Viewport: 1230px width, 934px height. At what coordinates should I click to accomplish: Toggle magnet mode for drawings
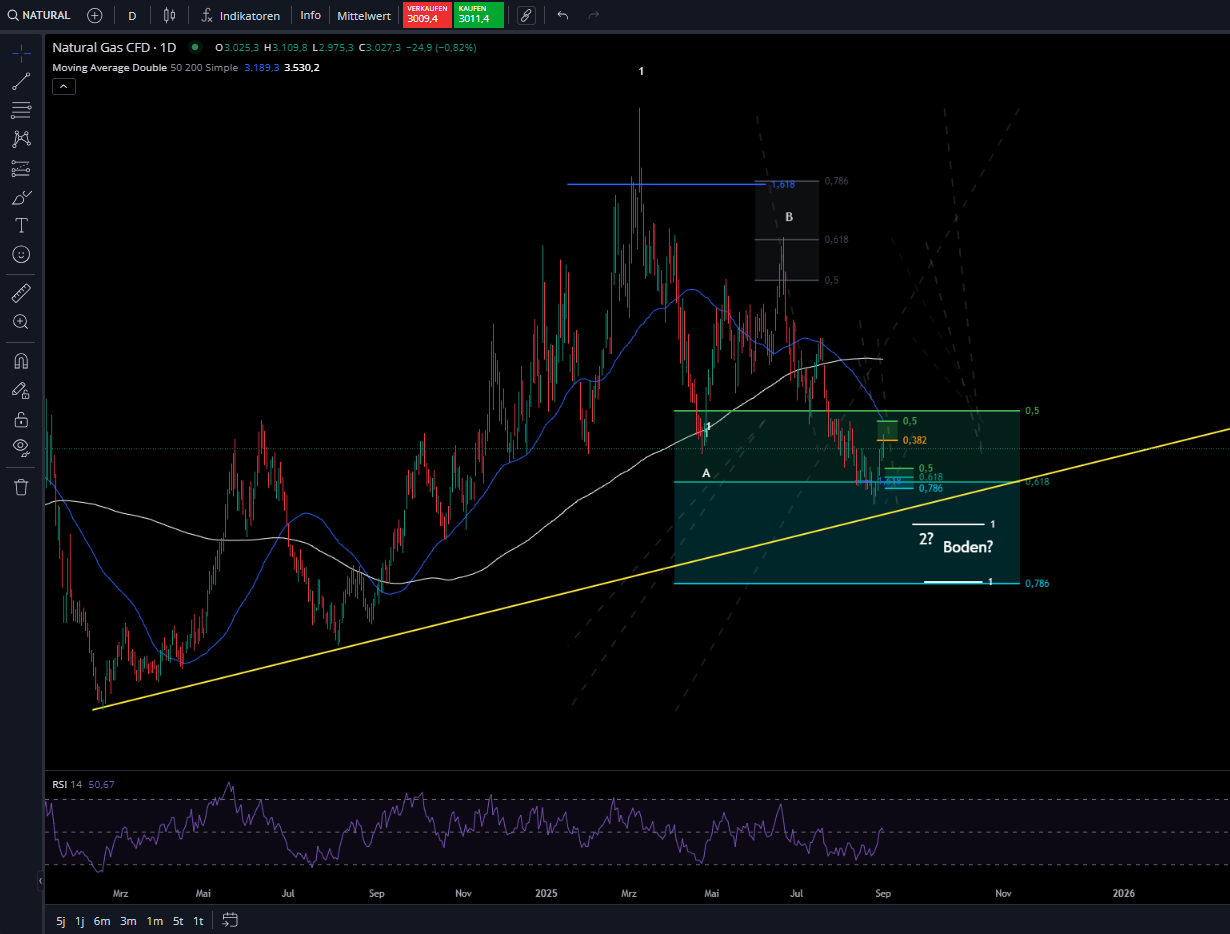coord(21,361)
